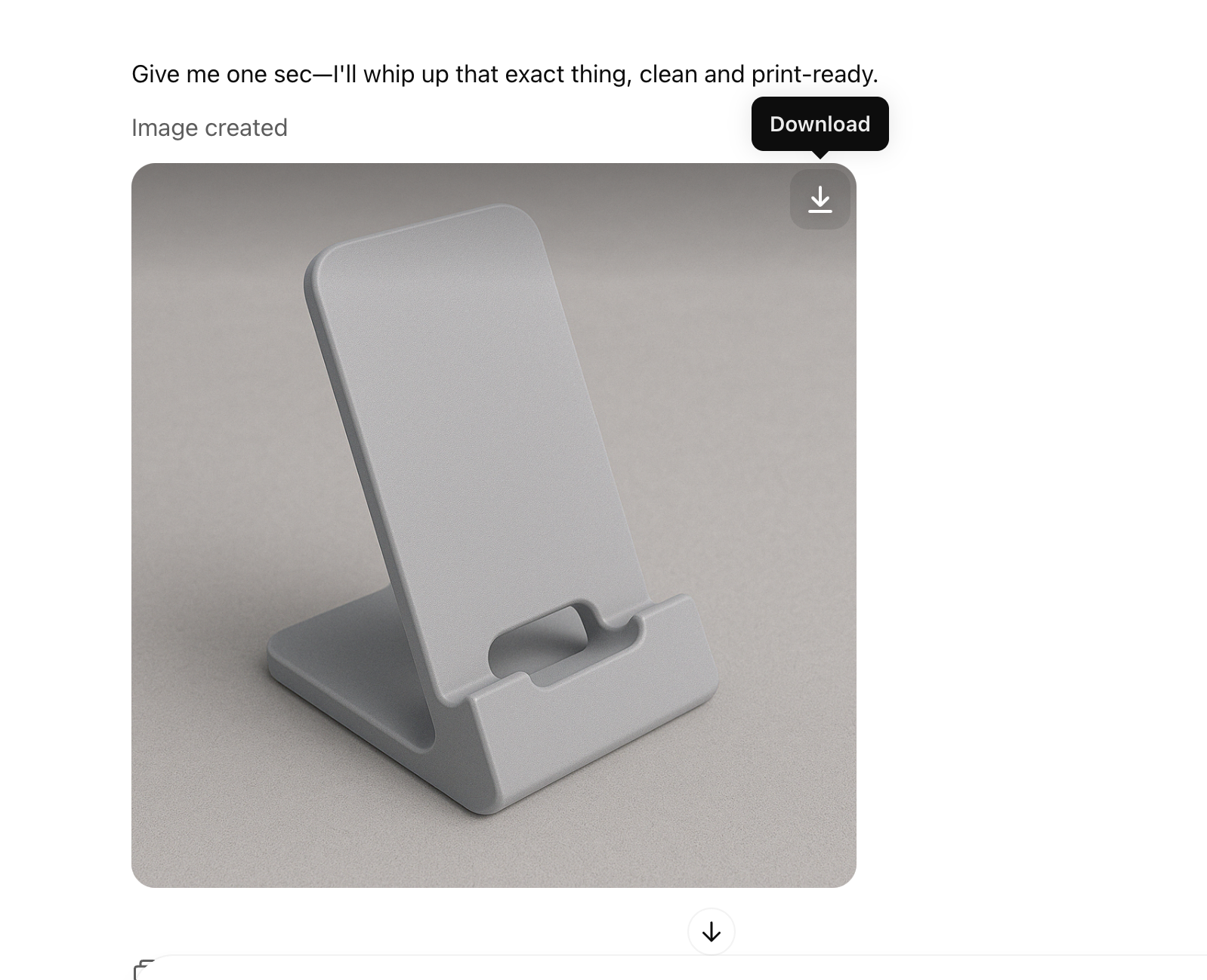Click the word "Download" in the tooltip

click(x=820, y=124)
